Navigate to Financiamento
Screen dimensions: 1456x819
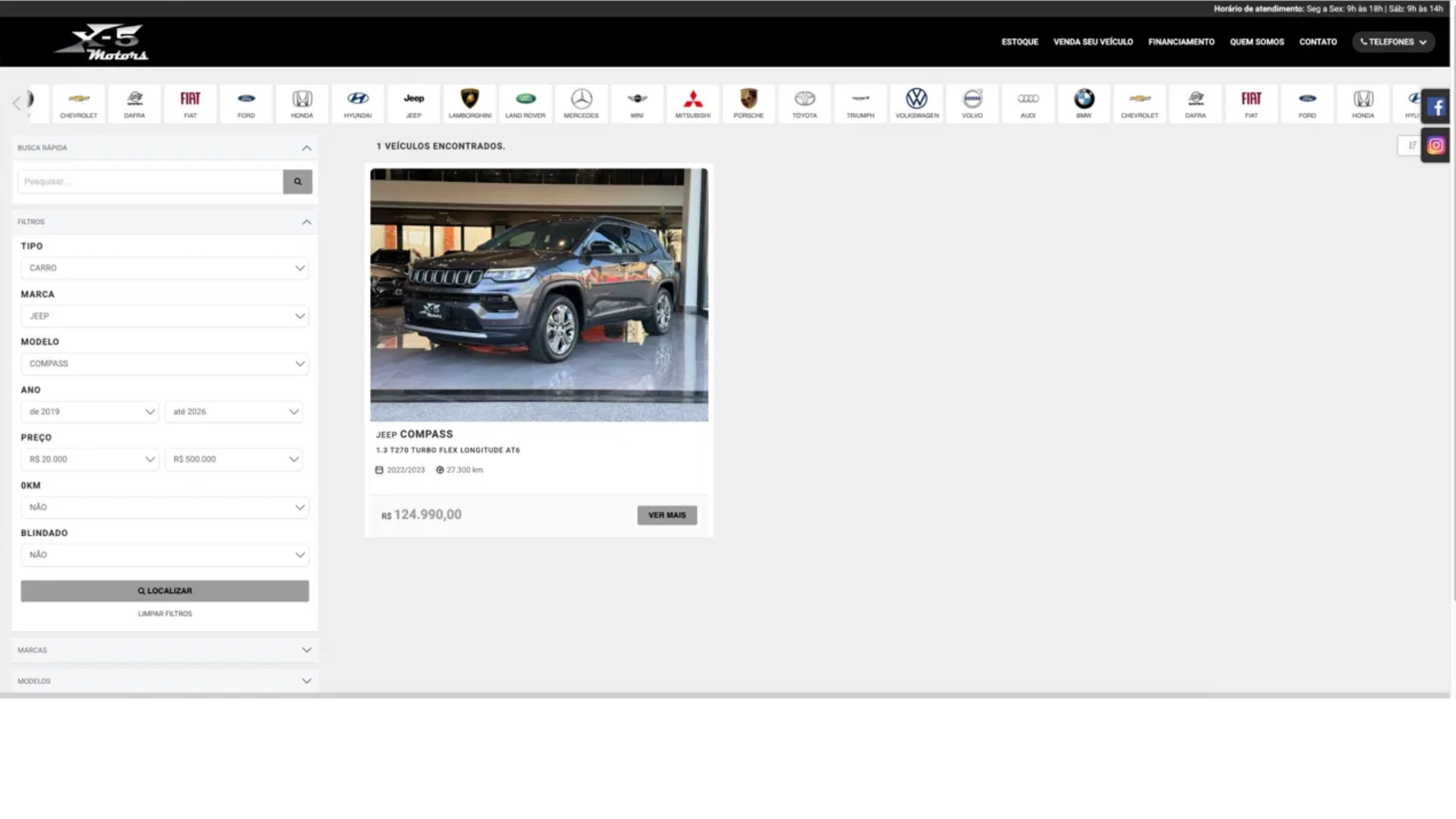point(1181,42)
